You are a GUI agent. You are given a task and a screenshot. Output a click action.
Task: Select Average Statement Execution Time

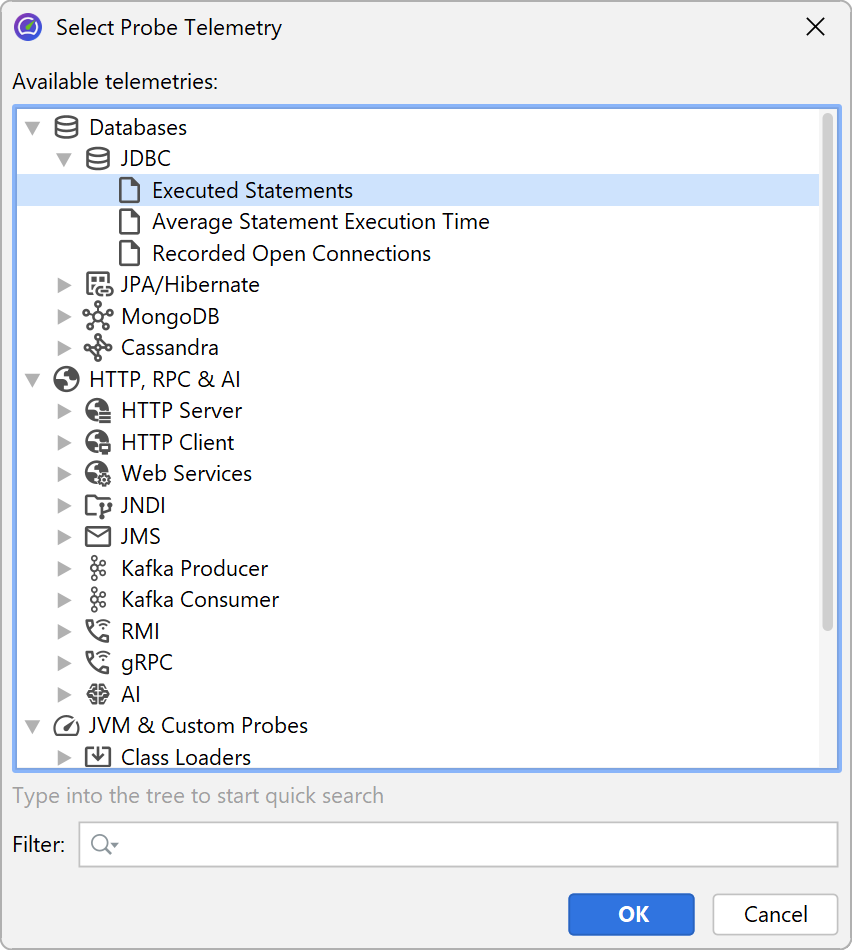[320, 222]
